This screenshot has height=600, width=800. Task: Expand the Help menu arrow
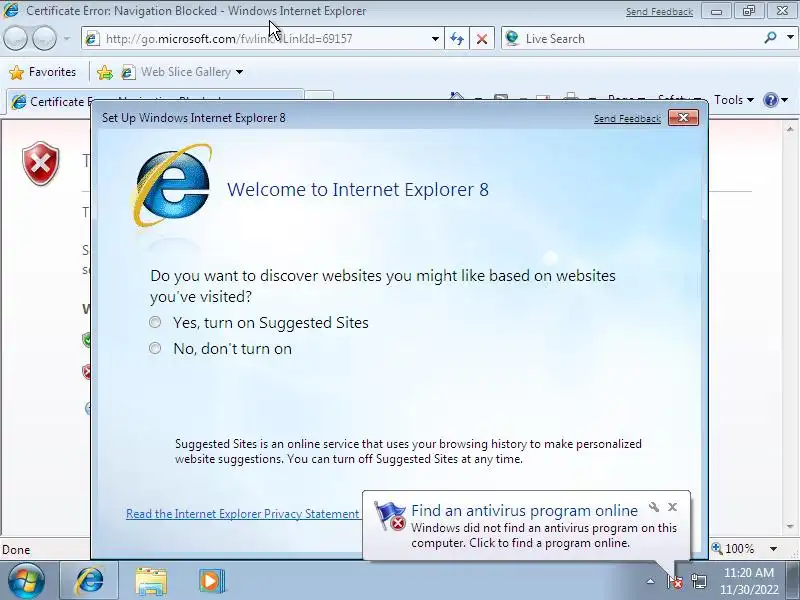coord(785,101)
